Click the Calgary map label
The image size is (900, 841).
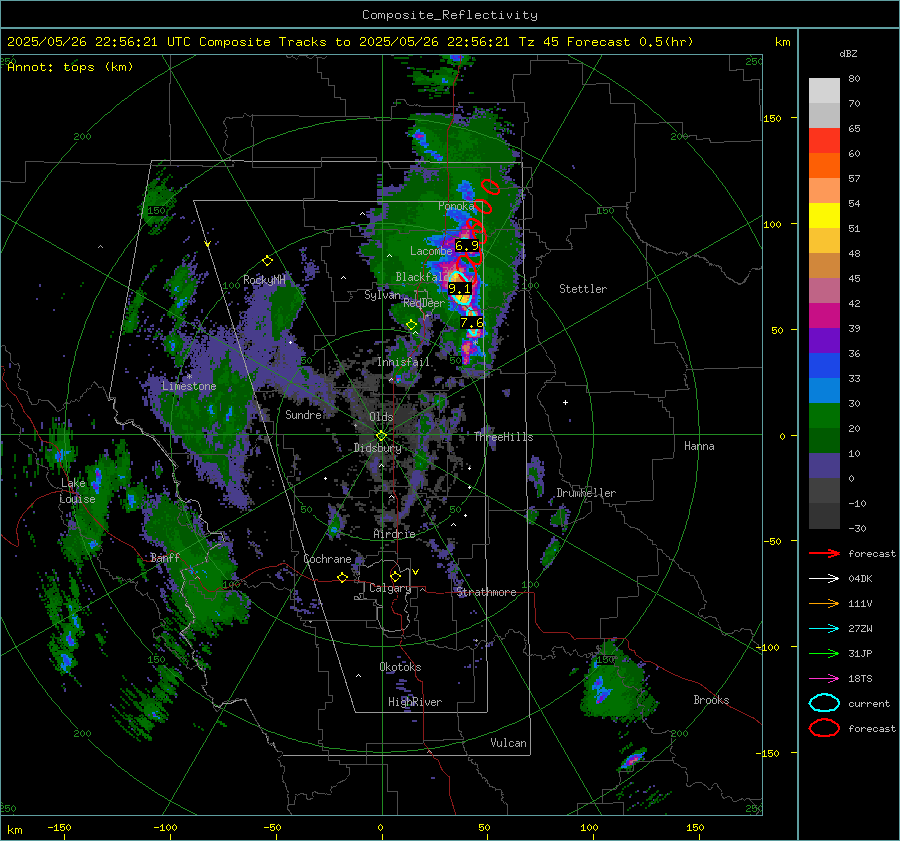pos(390,588)
